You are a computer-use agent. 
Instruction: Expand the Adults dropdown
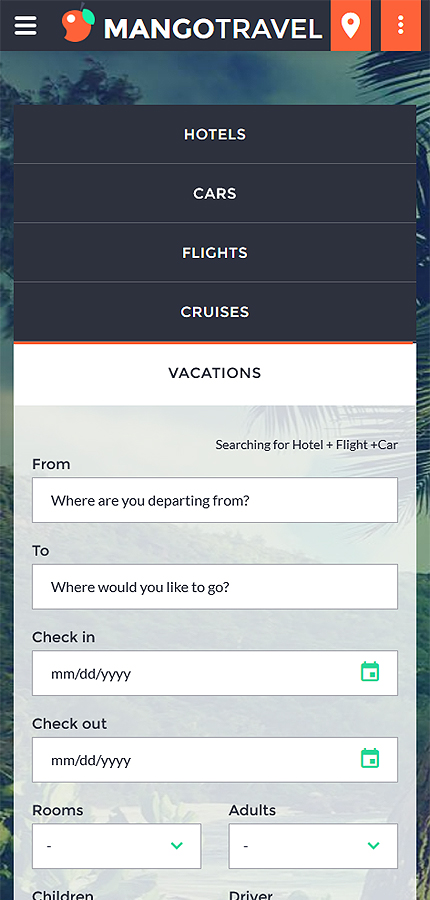pos(313,846)
